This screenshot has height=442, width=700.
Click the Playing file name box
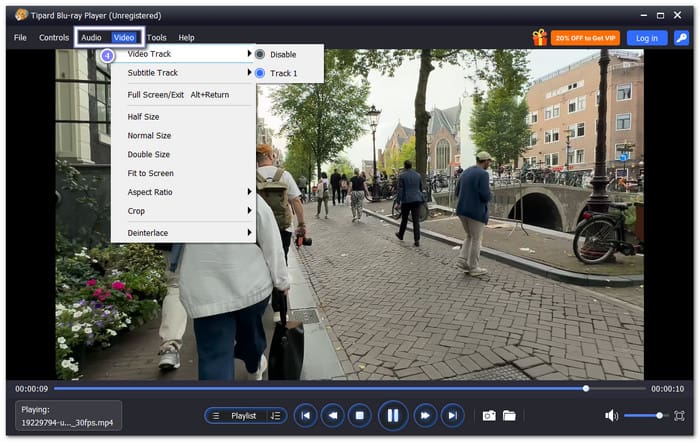pos(68,416)
